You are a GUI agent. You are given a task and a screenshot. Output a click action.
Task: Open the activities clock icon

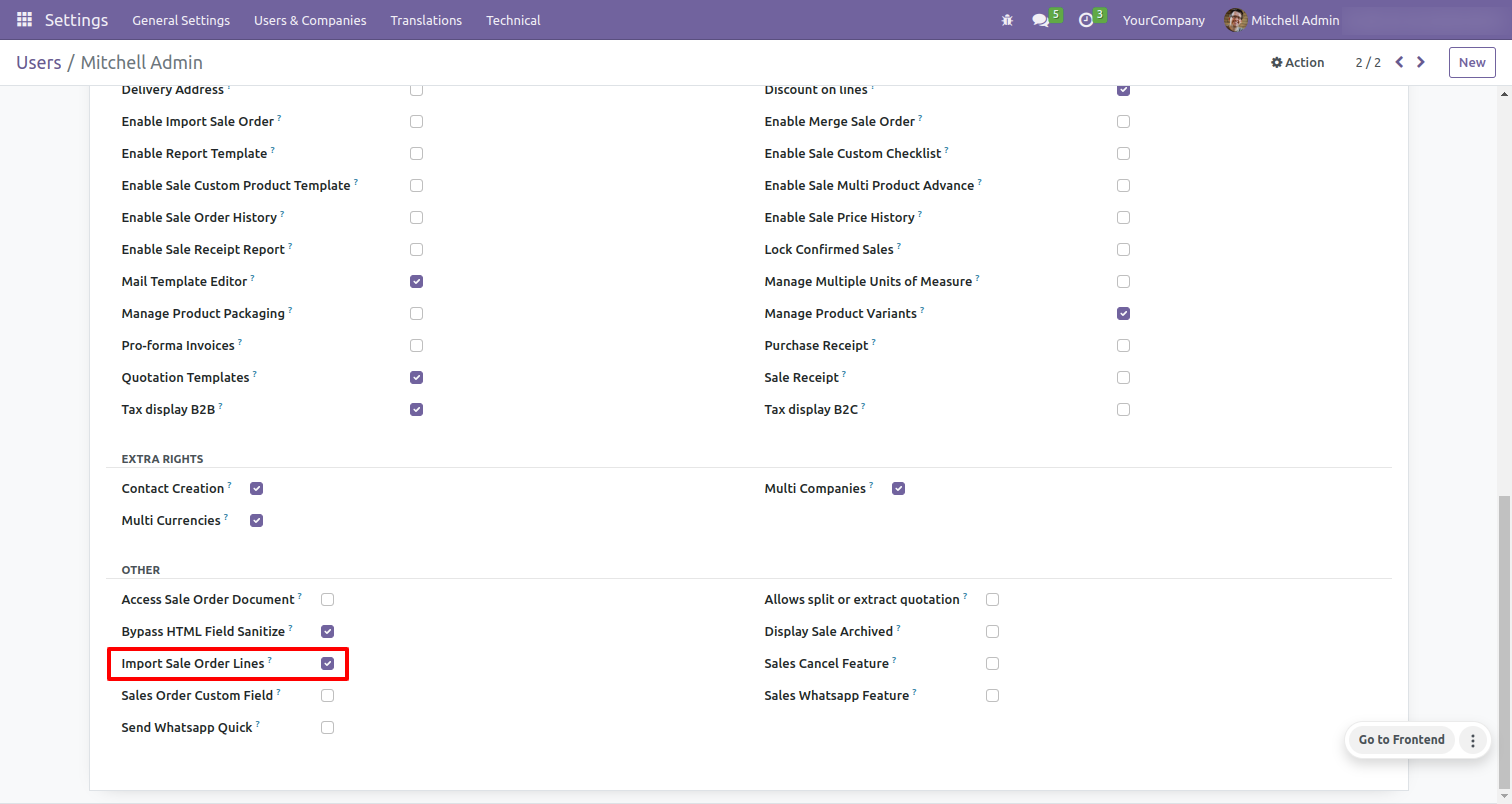1086,20
